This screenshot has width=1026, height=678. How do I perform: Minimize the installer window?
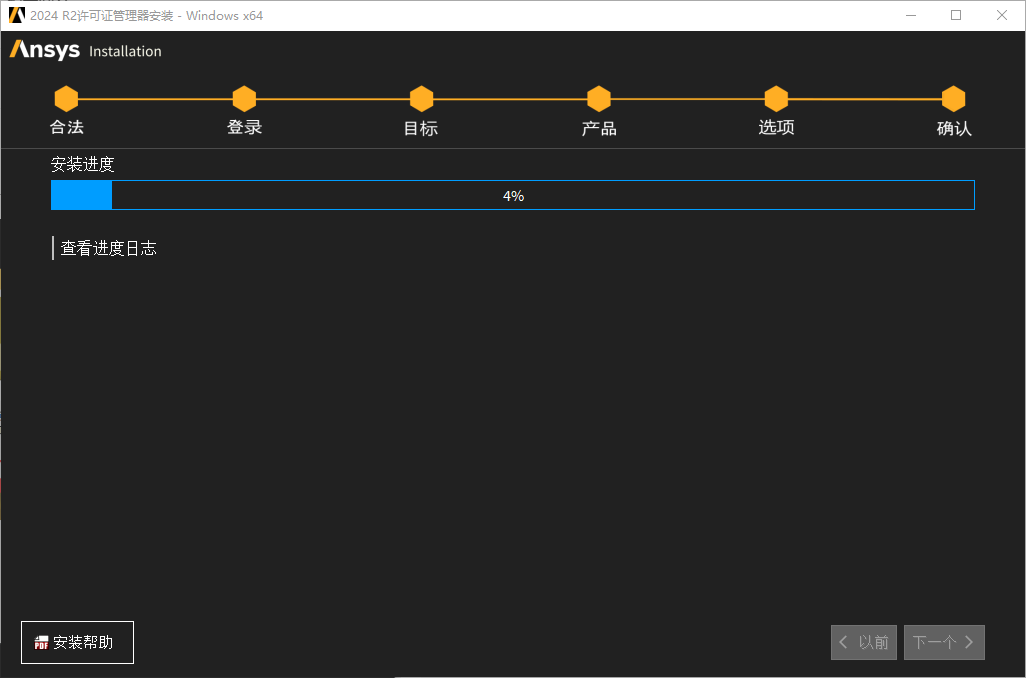(911, 15)
